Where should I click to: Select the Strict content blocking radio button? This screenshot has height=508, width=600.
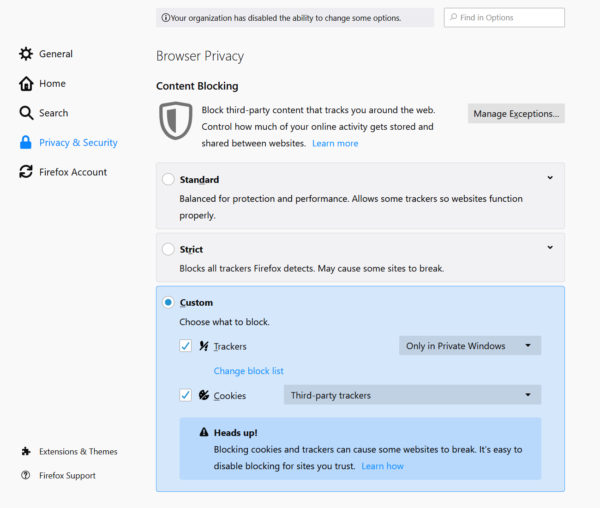tap(168, 249)
